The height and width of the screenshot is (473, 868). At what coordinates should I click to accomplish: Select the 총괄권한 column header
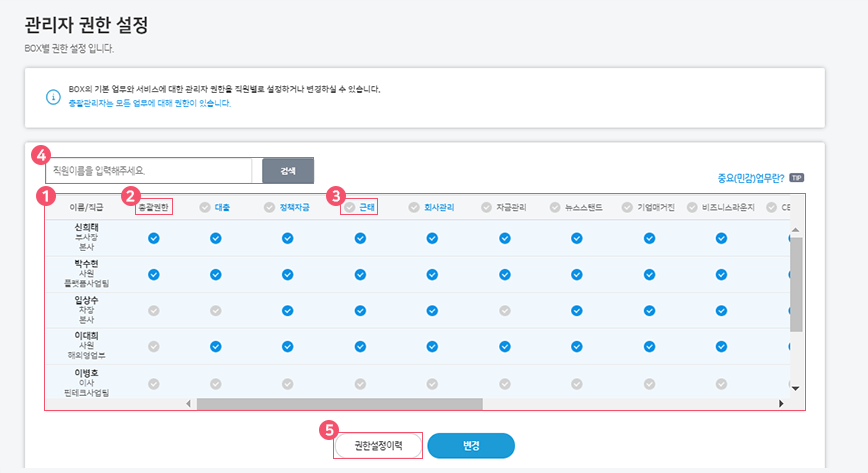tap(154, 207)
